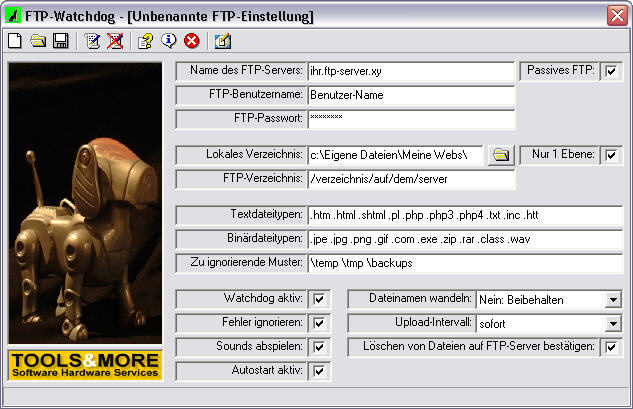Viewport: 633px width, 409px height.
Task: Toggle the Fehler ignorieren checkbox
Action: (x=319, y=323)
